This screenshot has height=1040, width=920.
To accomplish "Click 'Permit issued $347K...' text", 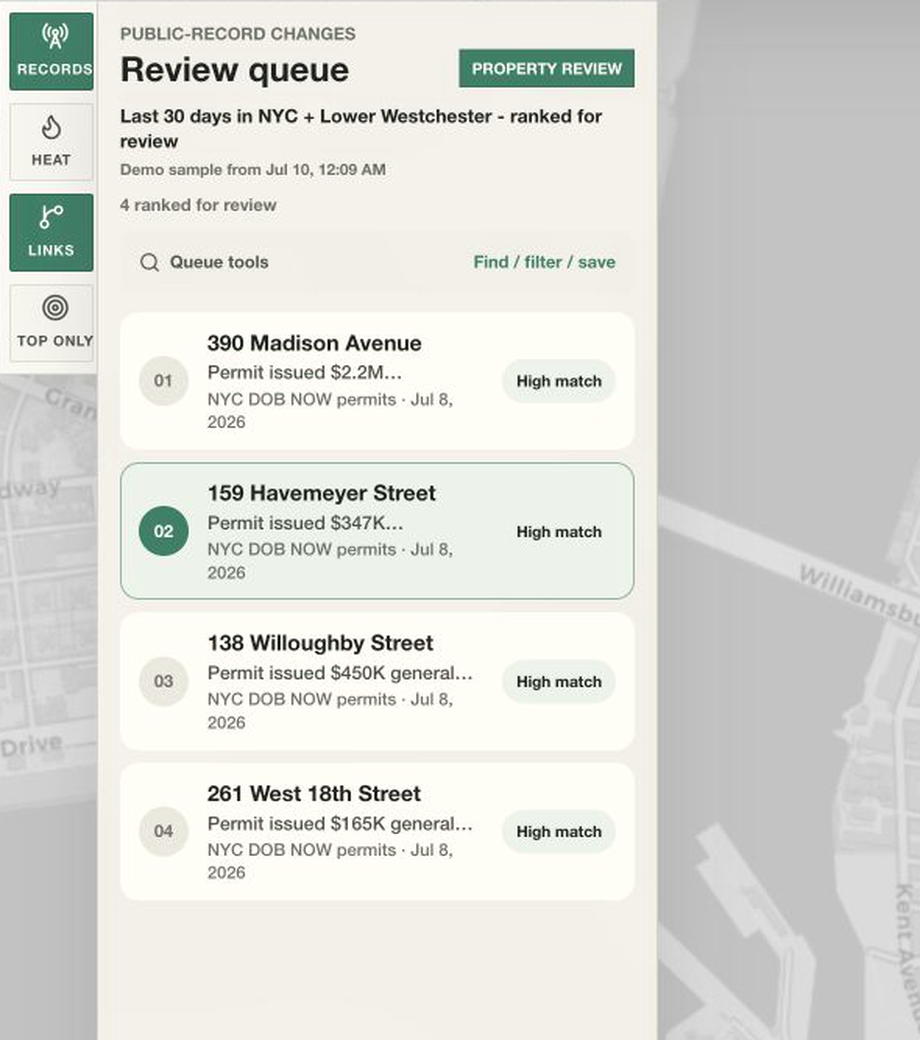I will pos(305,523).
